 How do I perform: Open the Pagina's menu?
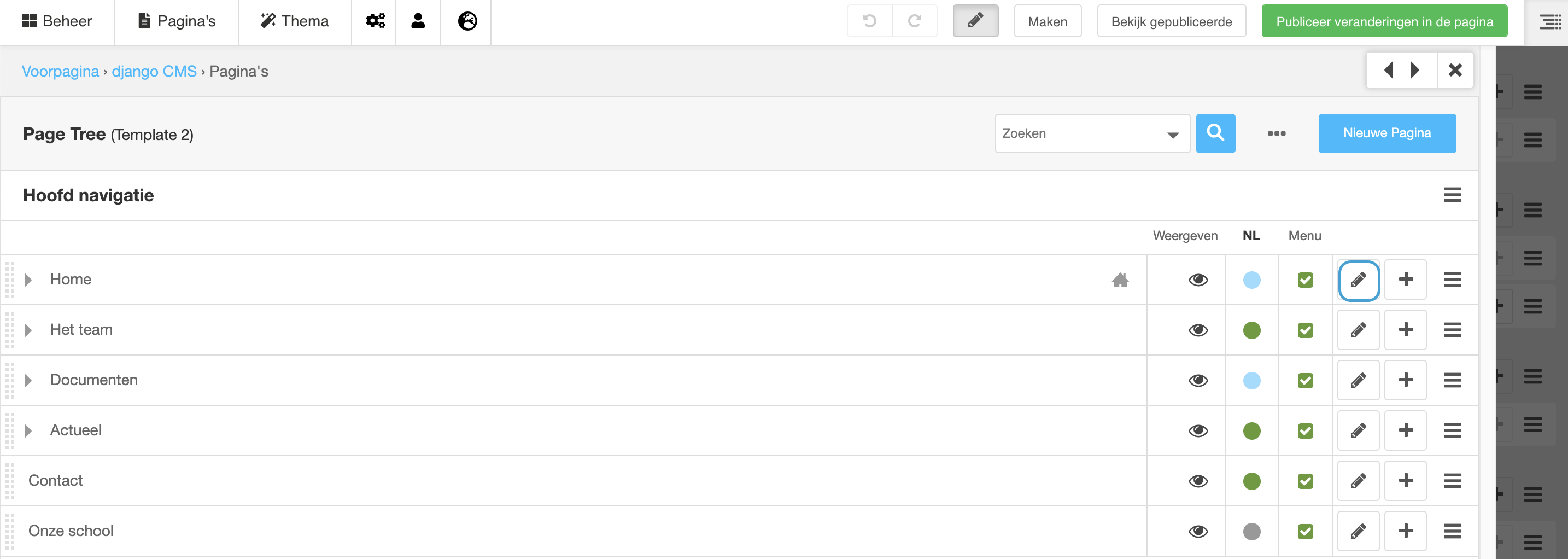pos(177,21)
